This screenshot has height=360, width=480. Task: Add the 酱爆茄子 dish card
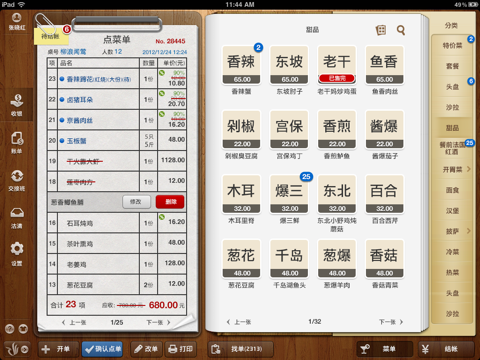pos(384,130)
